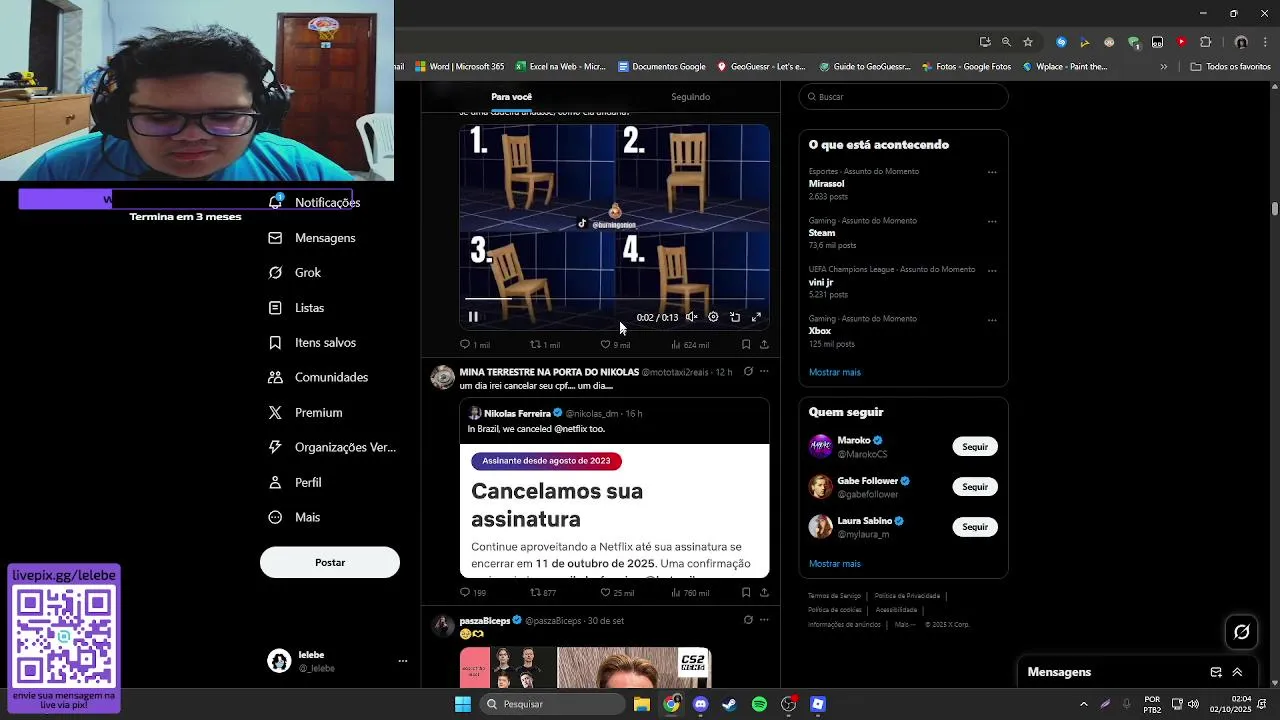This screenshot has height=720, width=1280.
Task: Open the Steam trending topic
Action: (821, 233)
